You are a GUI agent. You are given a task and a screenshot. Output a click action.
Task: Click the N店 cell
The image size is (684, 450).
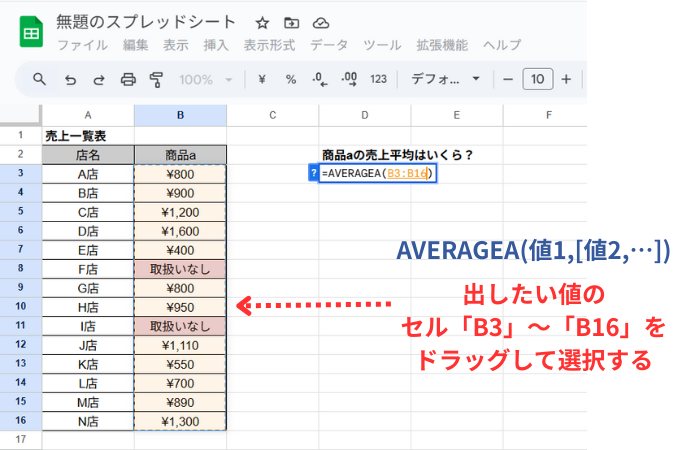88,421
